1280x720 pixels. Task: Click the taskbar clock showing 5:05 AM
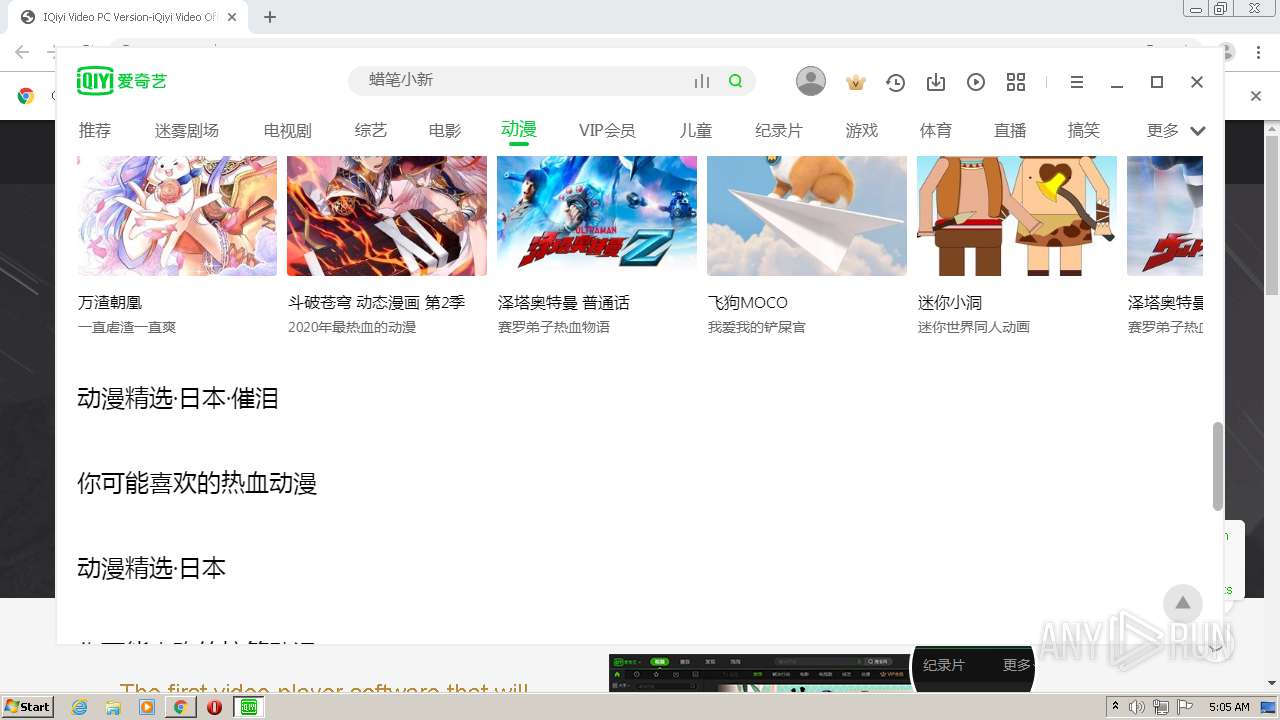[x=1229, y=707]
